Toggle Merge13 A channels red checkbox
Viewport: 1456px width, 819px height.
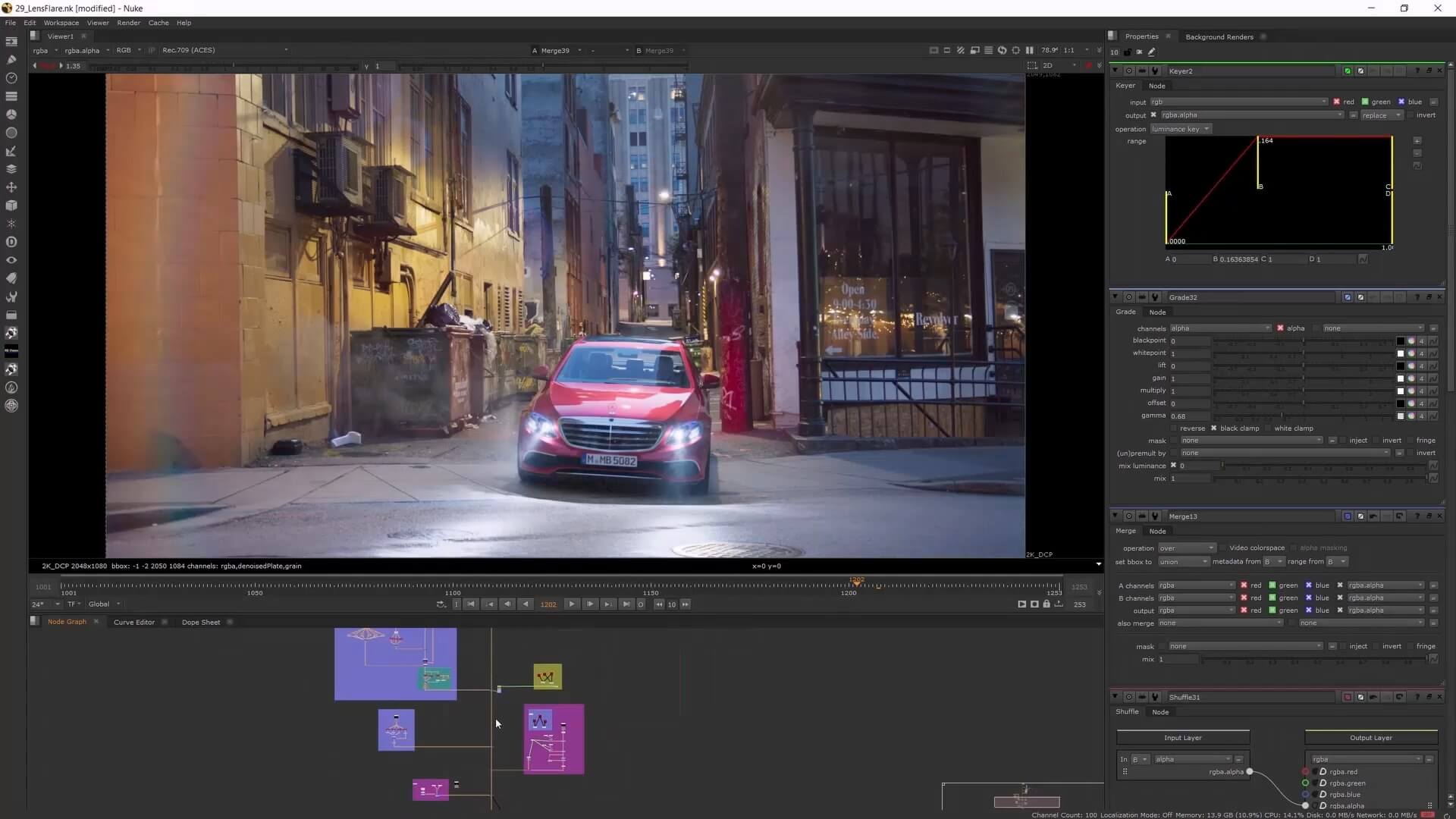(x=1244, y=585)
